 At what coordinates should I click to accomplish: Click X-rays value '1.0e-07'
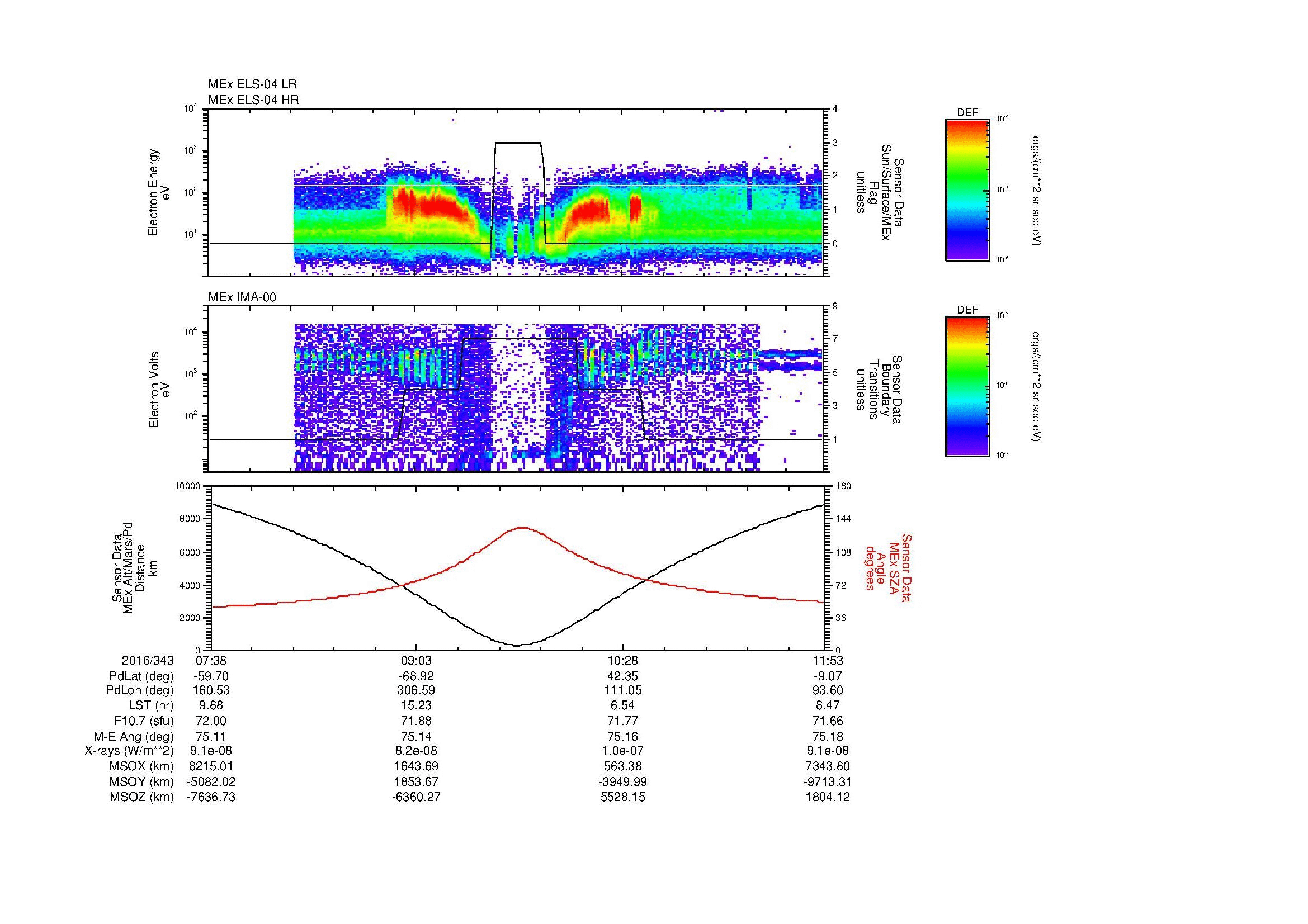pyautogui.click(x=622, y=751)
